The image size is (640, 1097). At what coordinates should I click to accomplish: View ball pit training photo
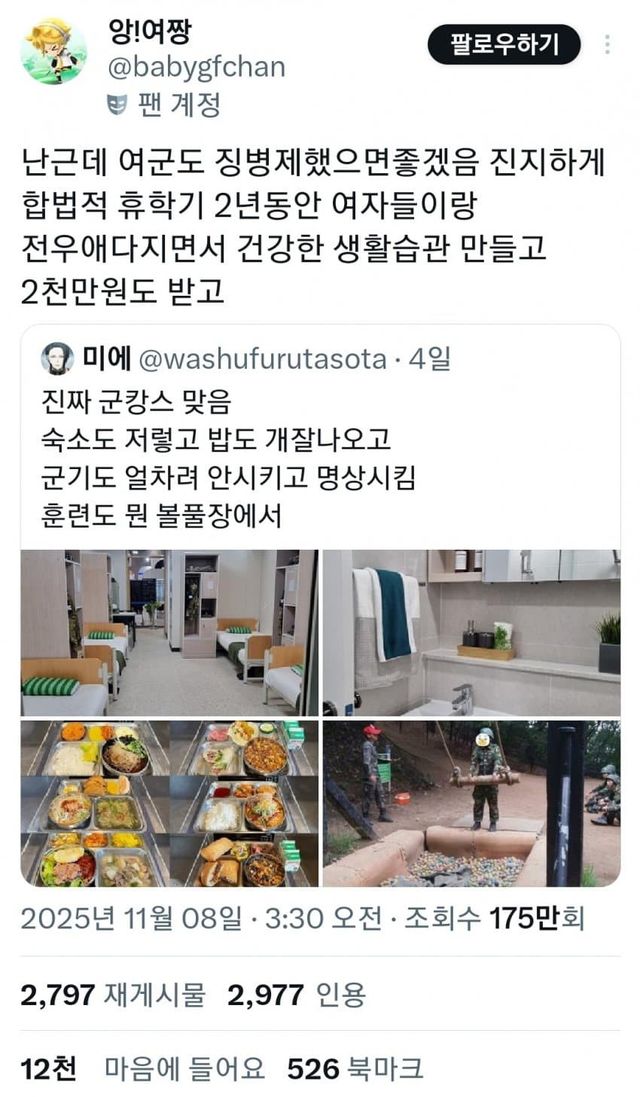(x=471, y=803)
